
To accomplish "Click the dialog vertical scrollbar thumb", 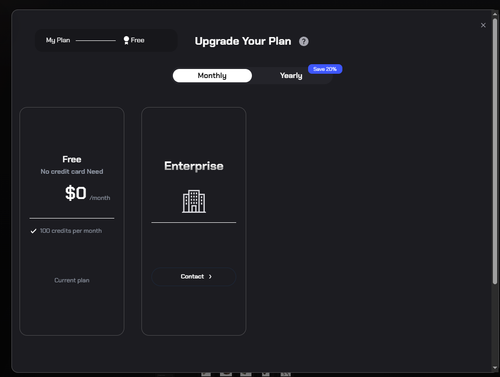I will pyautogui.click(x=495, y=151).
